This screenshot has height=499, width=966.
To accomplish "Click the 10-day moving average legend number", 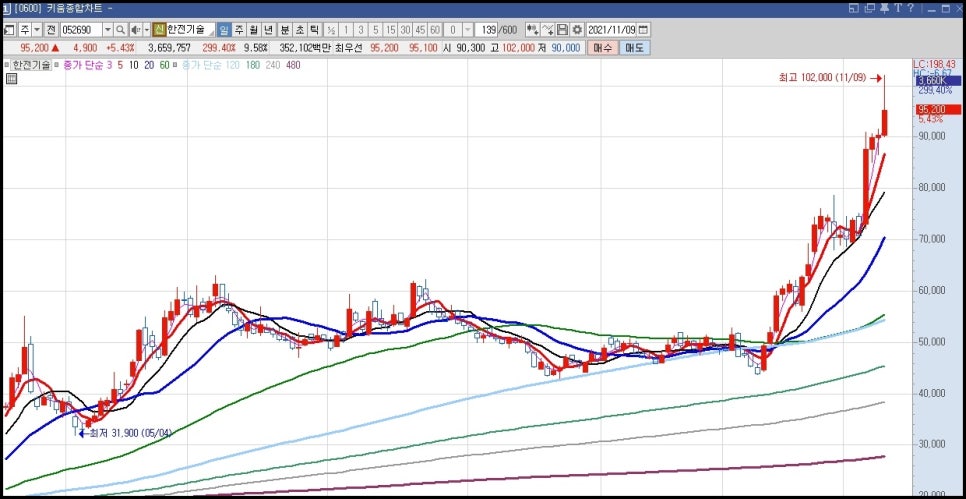I will tap(134, 65).
